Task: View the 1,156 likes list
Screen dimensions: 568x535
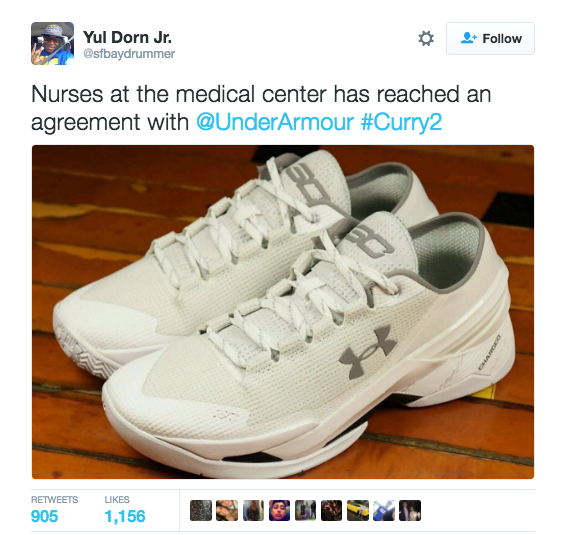Action: [125, 510]
